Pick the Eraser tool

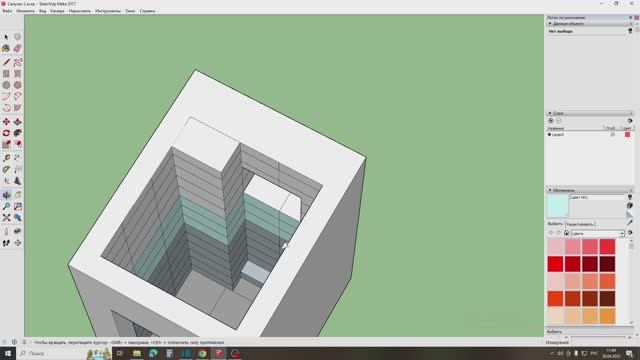tap(18, 49)
